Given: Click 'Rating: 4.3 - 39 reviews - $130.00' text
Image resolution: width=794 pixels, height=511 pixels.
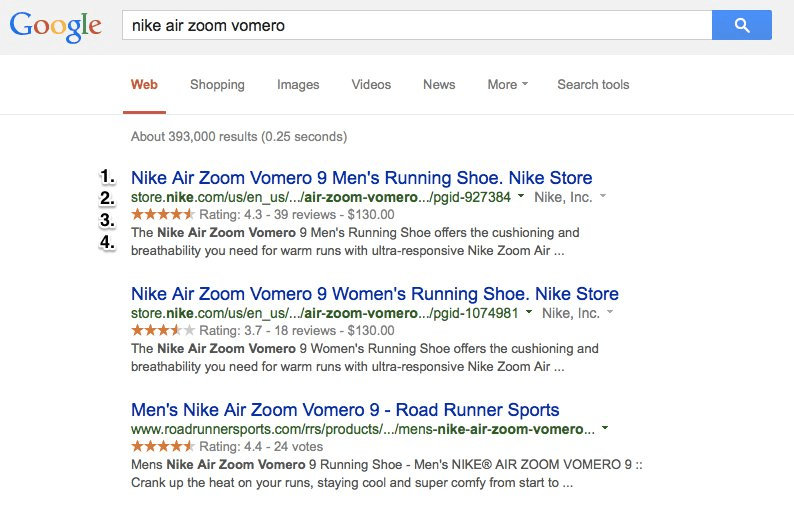Looking at the screenshot, I should [x=297, y=215].
